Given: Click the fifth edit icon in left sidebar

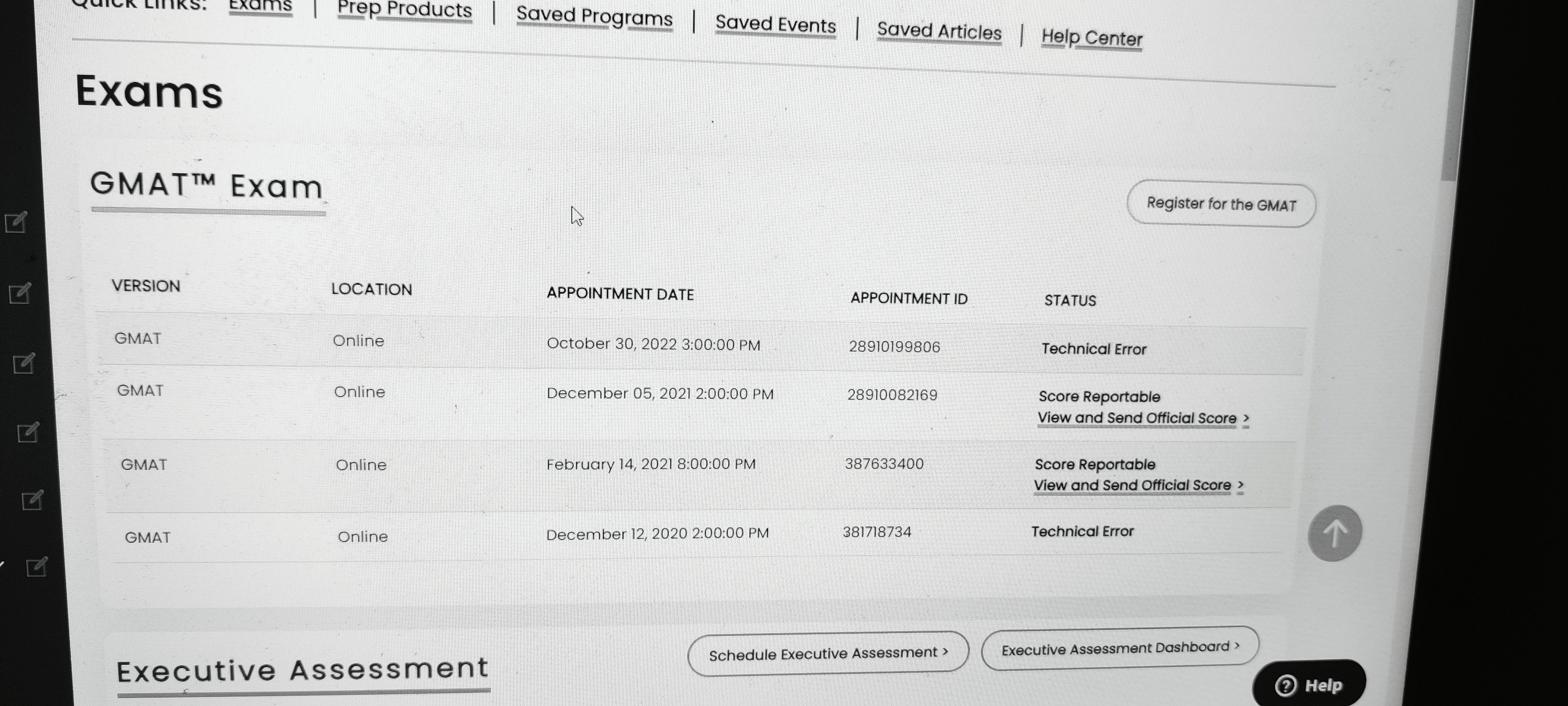Looking at the screenshot, I should pyautogui.click(x=32, y=501).
